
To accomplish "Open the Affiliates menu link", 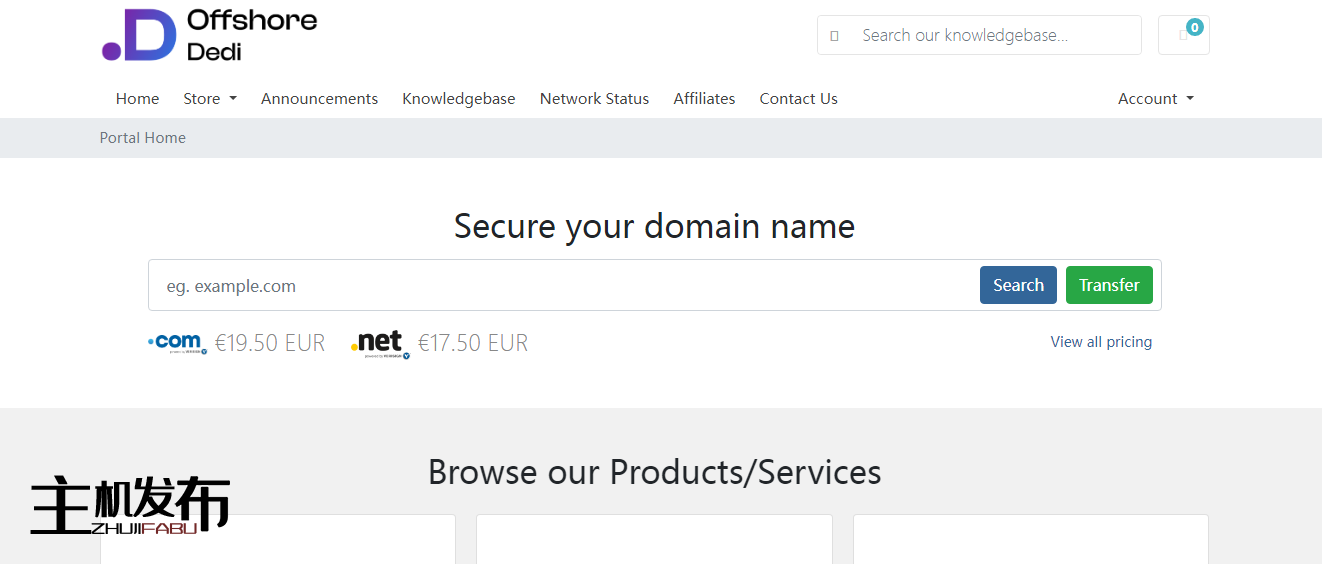I will tap(704, 99).
